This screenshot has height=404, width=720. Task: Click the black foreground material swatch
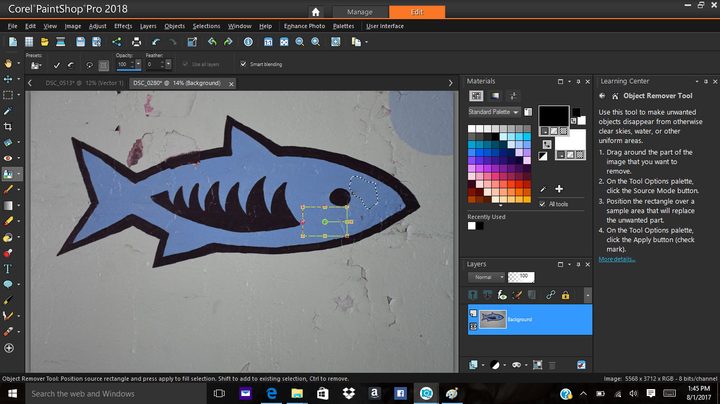(x=553, y=115)
